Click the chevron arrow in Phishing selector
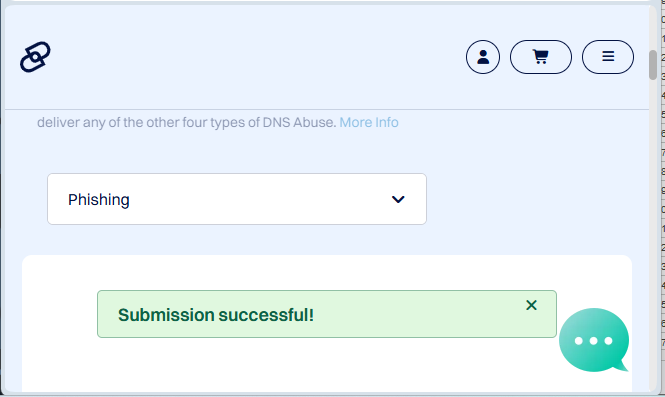 (398, 199)
